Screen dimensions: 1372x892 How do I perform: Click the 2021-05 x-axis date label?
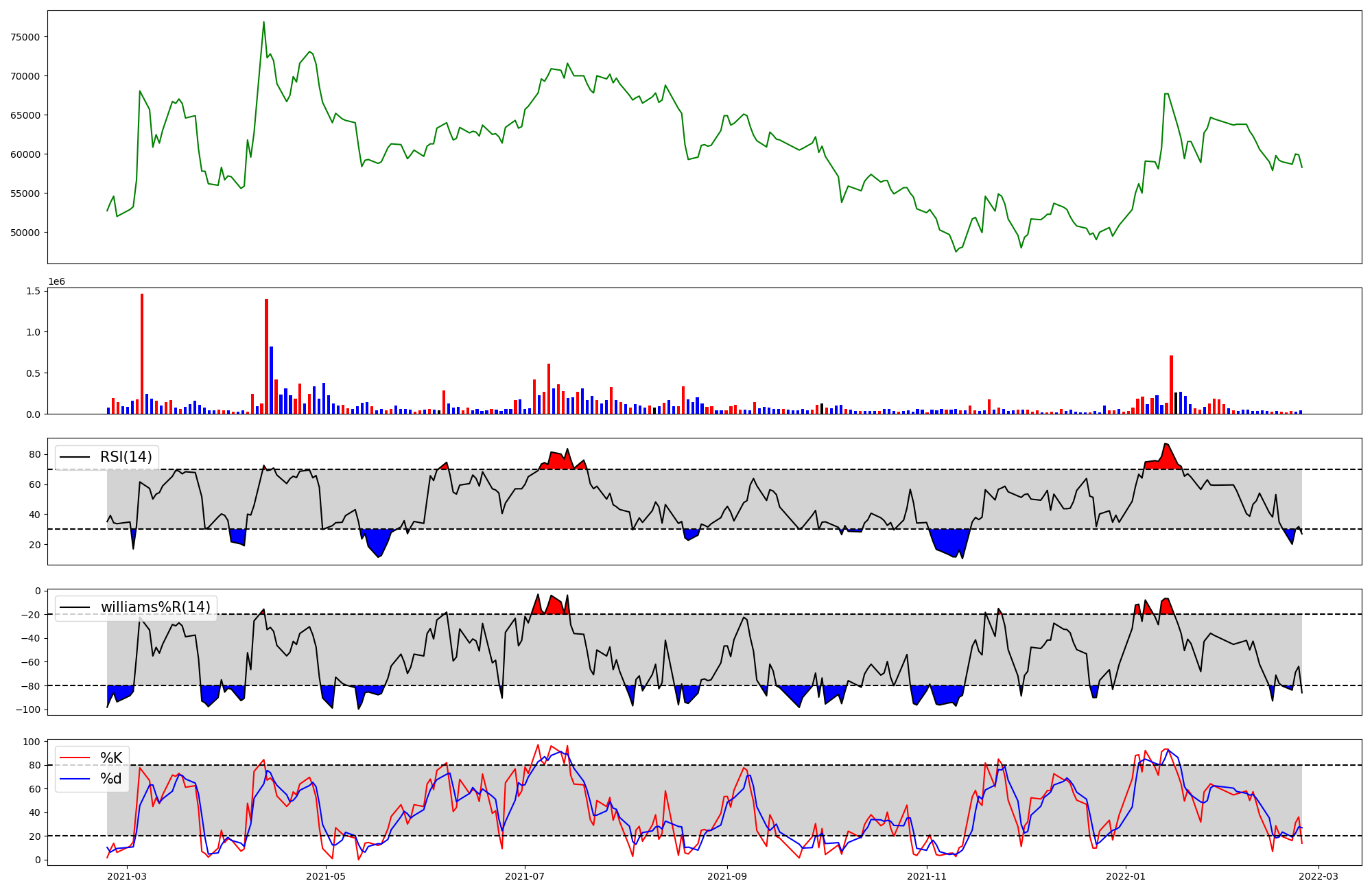[326, 876]
